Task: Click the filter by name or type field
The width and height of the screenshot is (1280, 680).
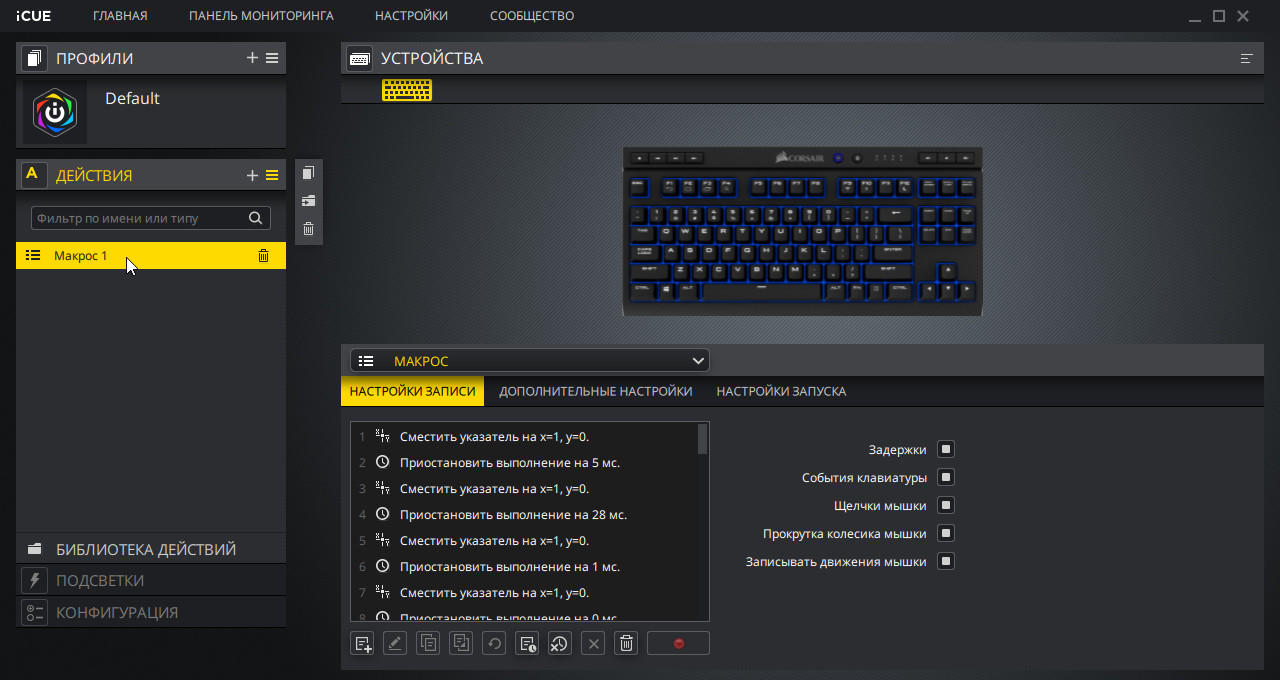Action: point(151,218)
